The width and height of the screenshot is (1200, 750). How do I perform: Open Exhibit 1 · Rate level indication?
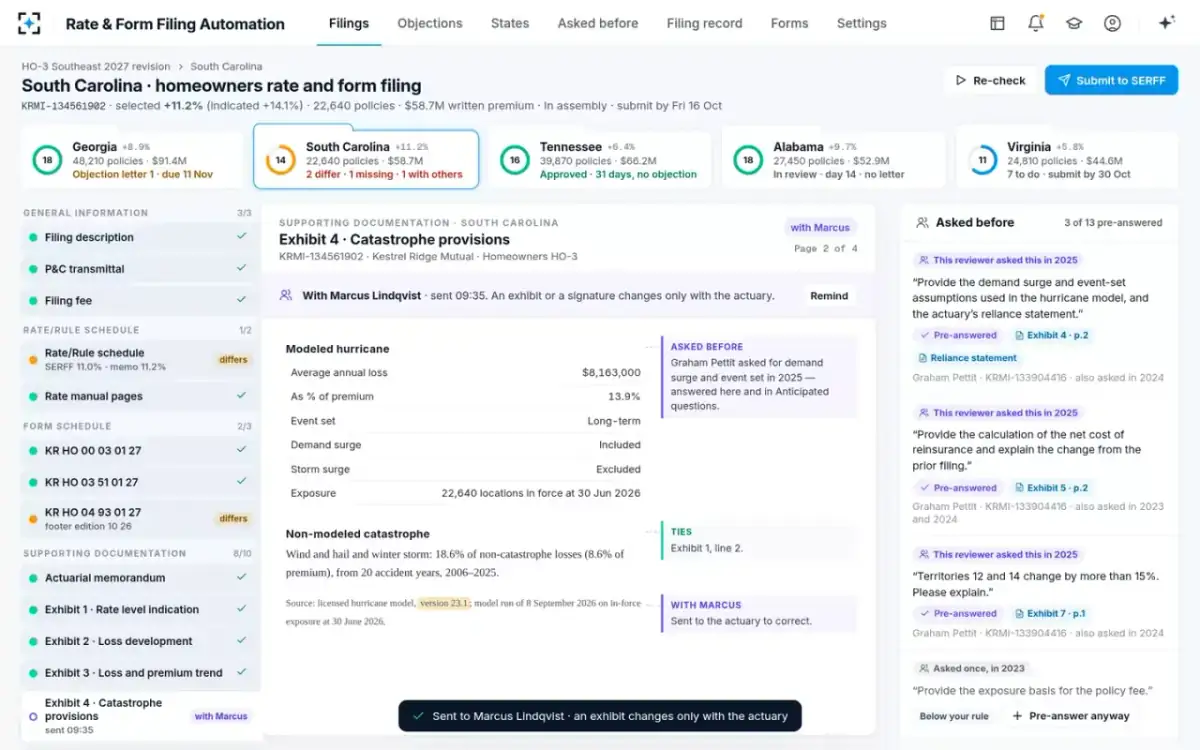pyautogui.click(x=139, y=610)
